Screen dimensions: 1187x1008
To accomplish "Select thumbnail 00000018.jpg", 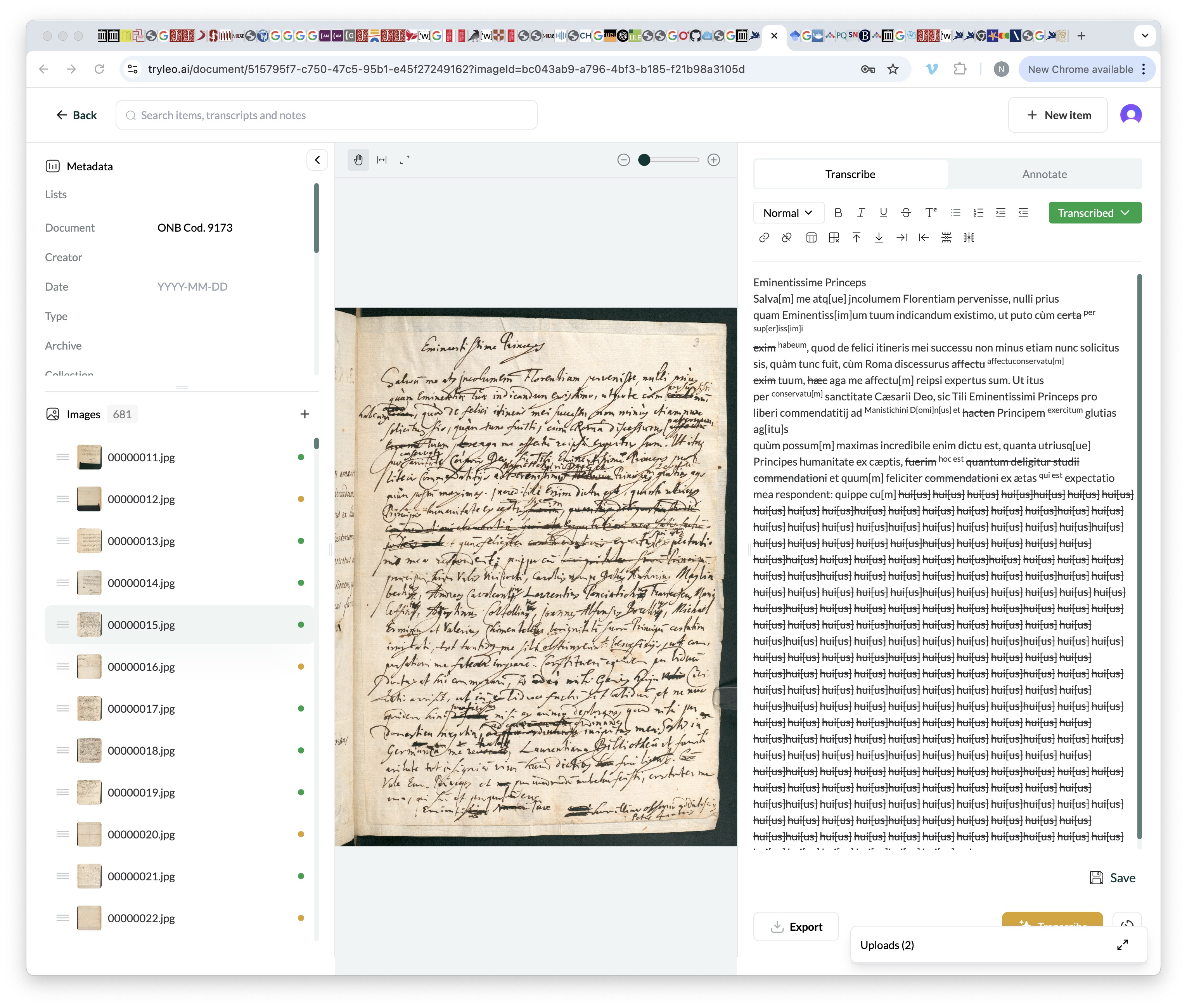I will tap(140, 751).
